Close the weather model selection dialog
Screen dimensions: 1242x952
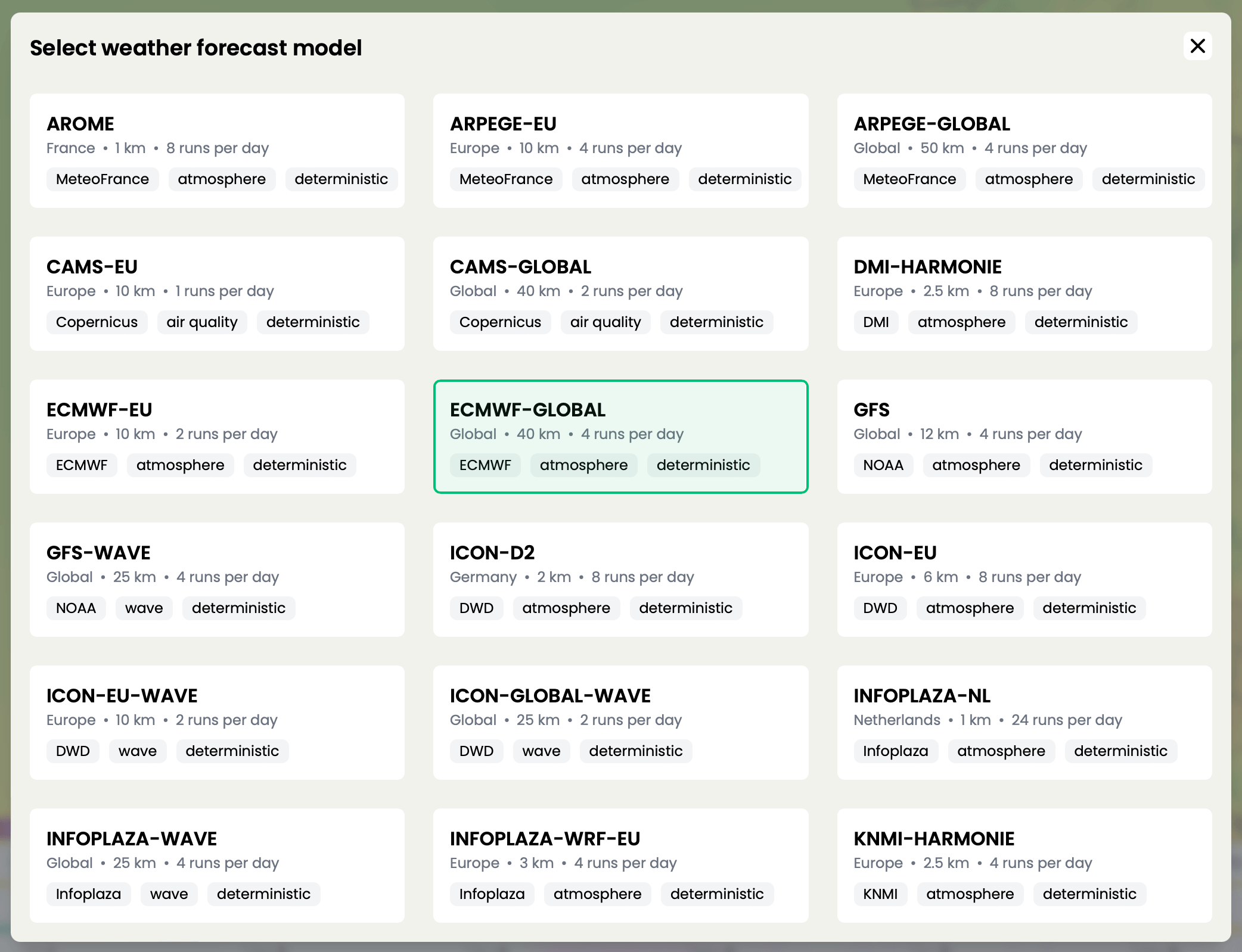tap(1198, 46)
